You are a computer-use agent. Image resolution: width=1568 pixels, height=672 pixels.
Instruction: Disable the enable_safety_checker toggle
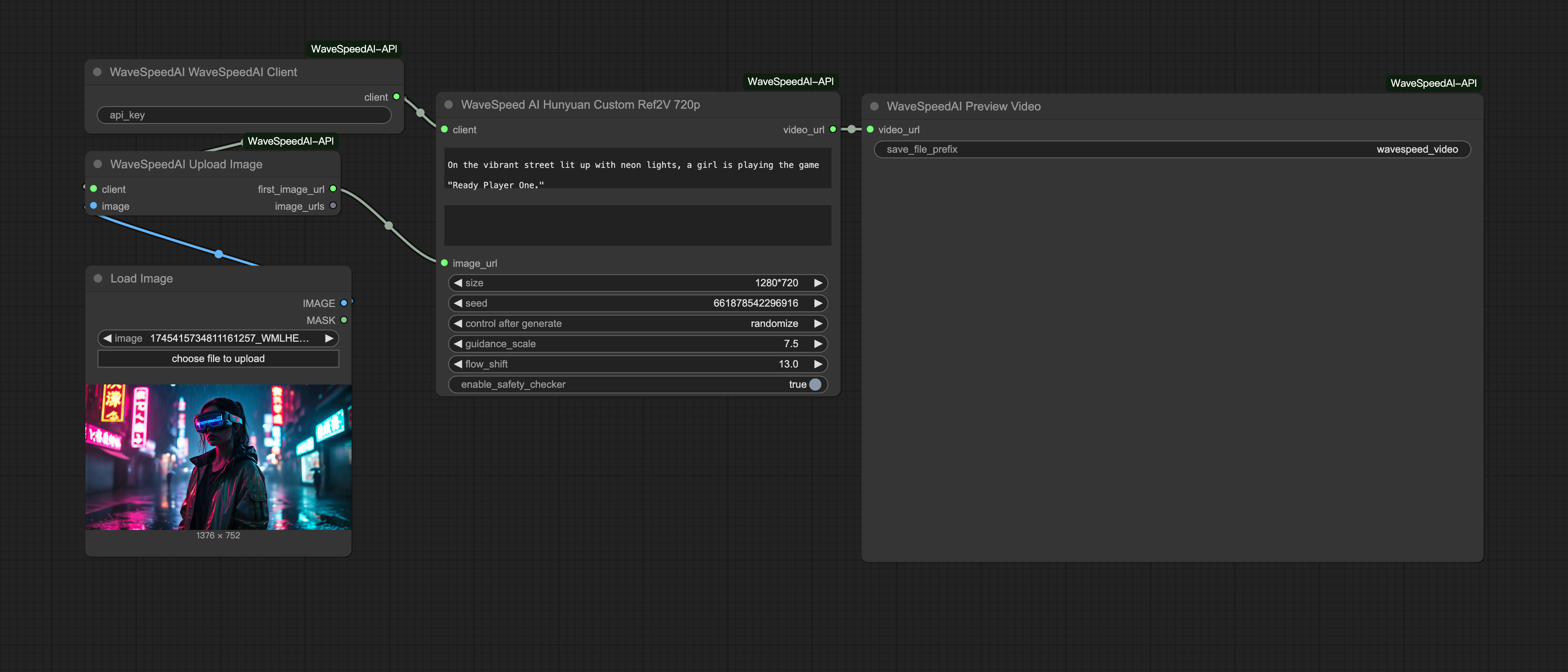816,384
